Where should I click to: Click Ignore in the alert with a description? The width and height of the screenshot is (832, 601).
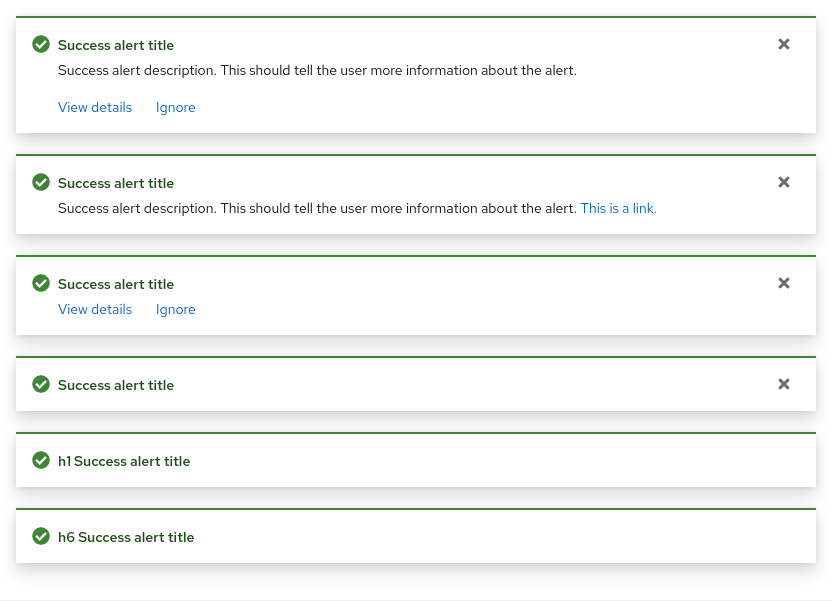(x=176, y=107)
